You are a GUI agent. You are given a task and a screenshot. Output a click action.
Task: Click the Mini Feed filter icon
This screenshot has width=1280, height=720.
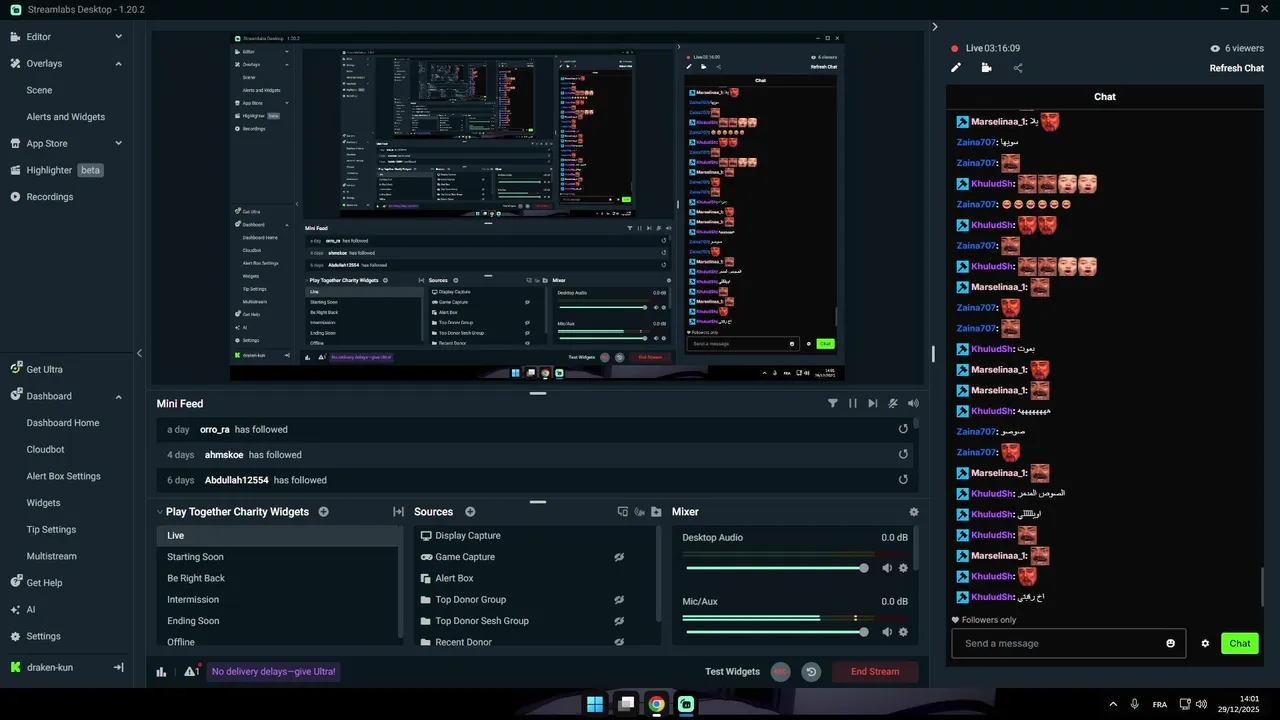pos(833,404)
